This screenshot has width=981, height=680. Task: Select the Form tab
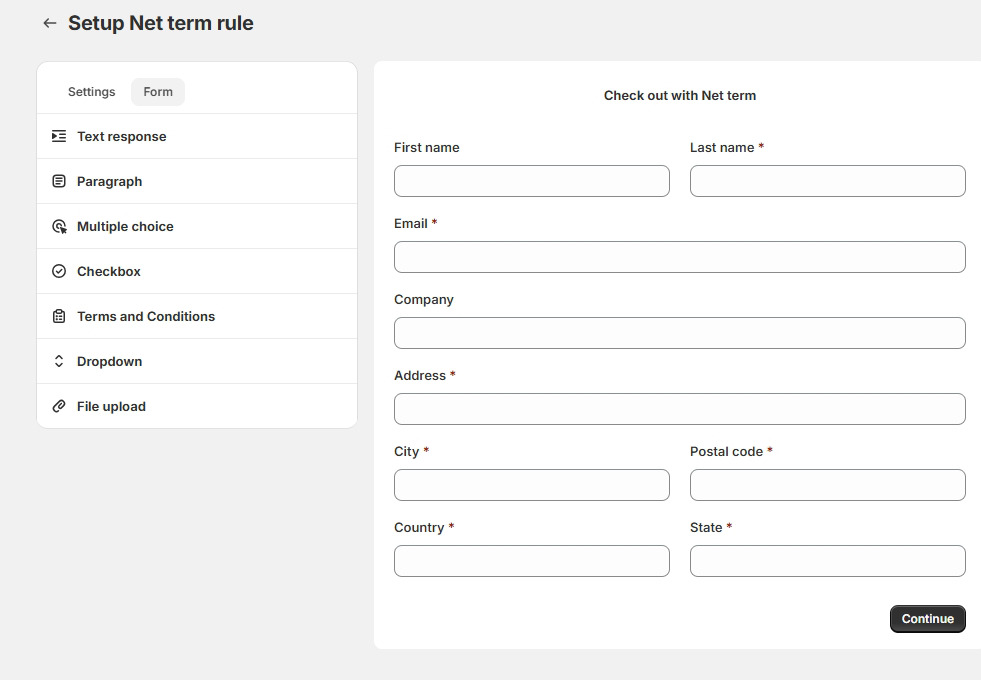[158, 92]
